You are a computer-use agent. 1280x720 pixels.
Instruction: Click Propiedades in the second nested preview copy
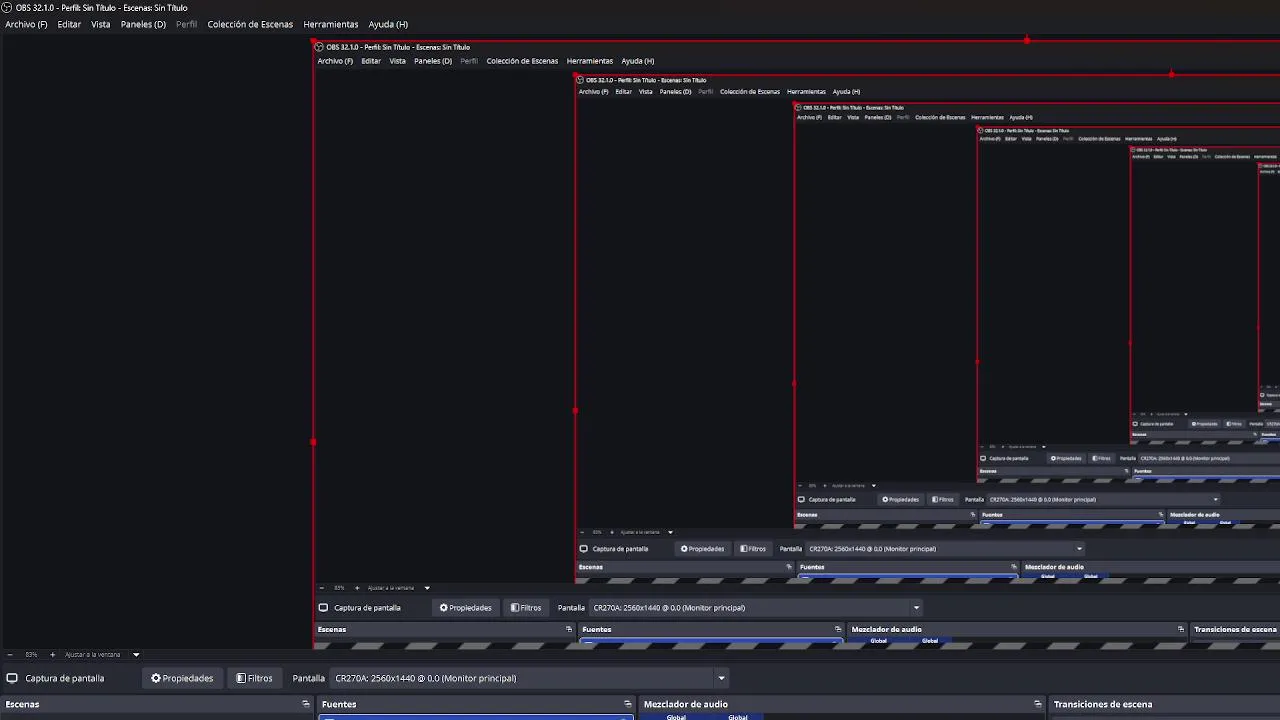[703, 549]
